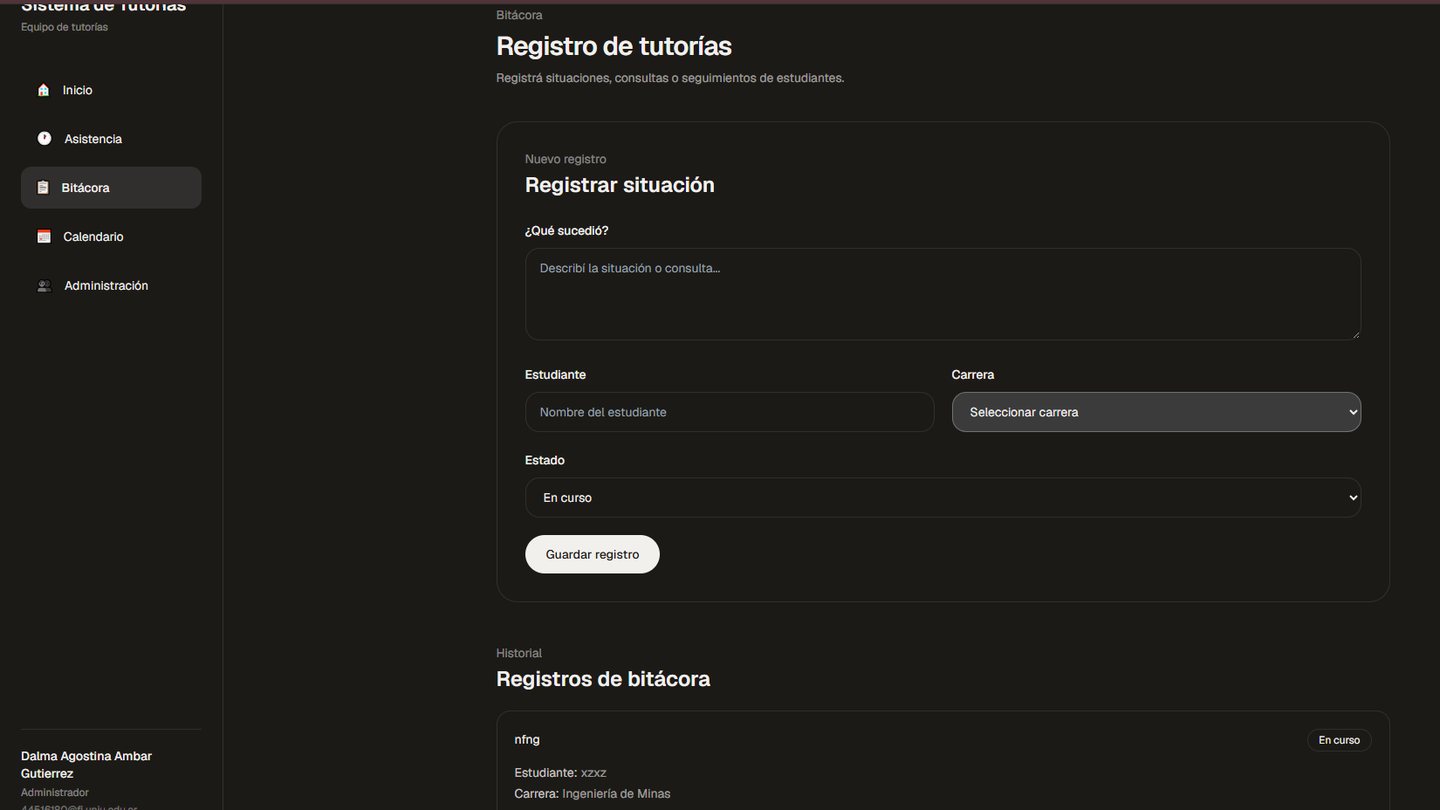Click the En curso badge on nfng record
The height and width of the screenshot is (810, 1440).
coord(1339,740)
